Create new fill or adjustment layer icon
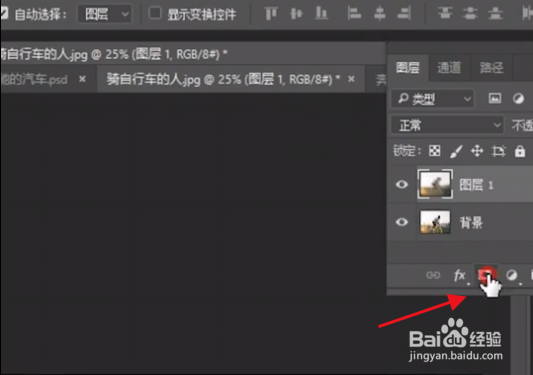The height and width of the screenshot is (375, 533). click(x=512, y=275)
